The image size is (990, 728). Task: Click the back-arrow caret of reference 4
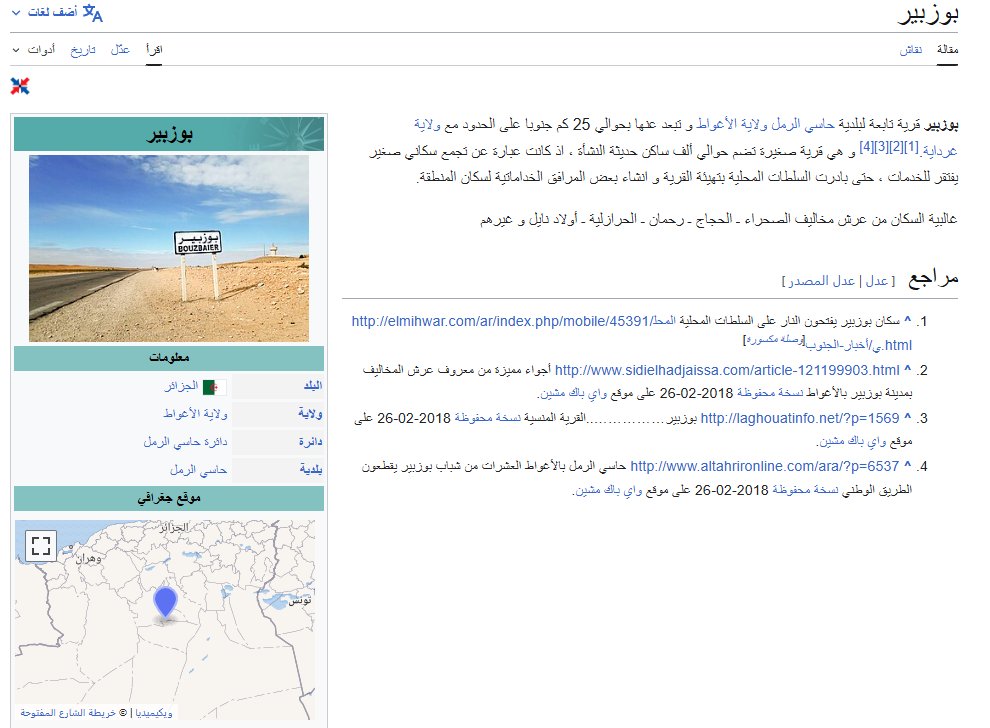(x=908, y=465)
